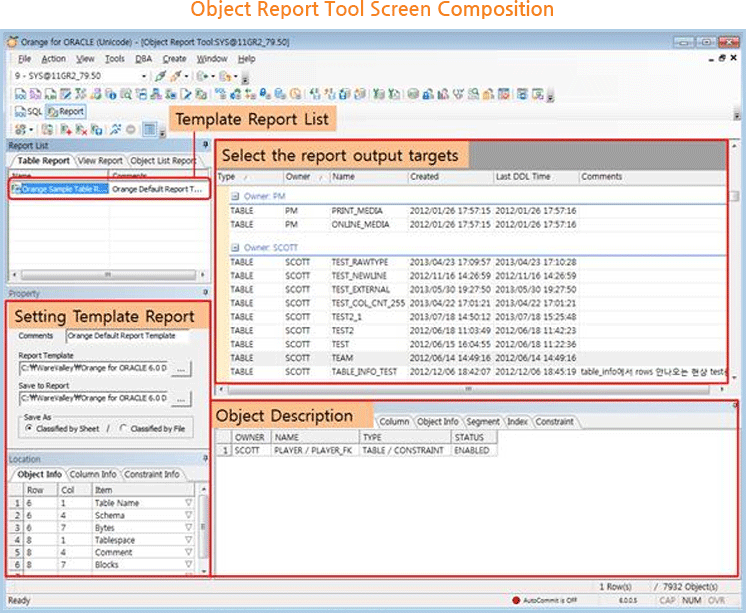Click the Report List horizontal scrollbar
The width and height of the screenshot is (746, 613).
(x=108, y=275)
